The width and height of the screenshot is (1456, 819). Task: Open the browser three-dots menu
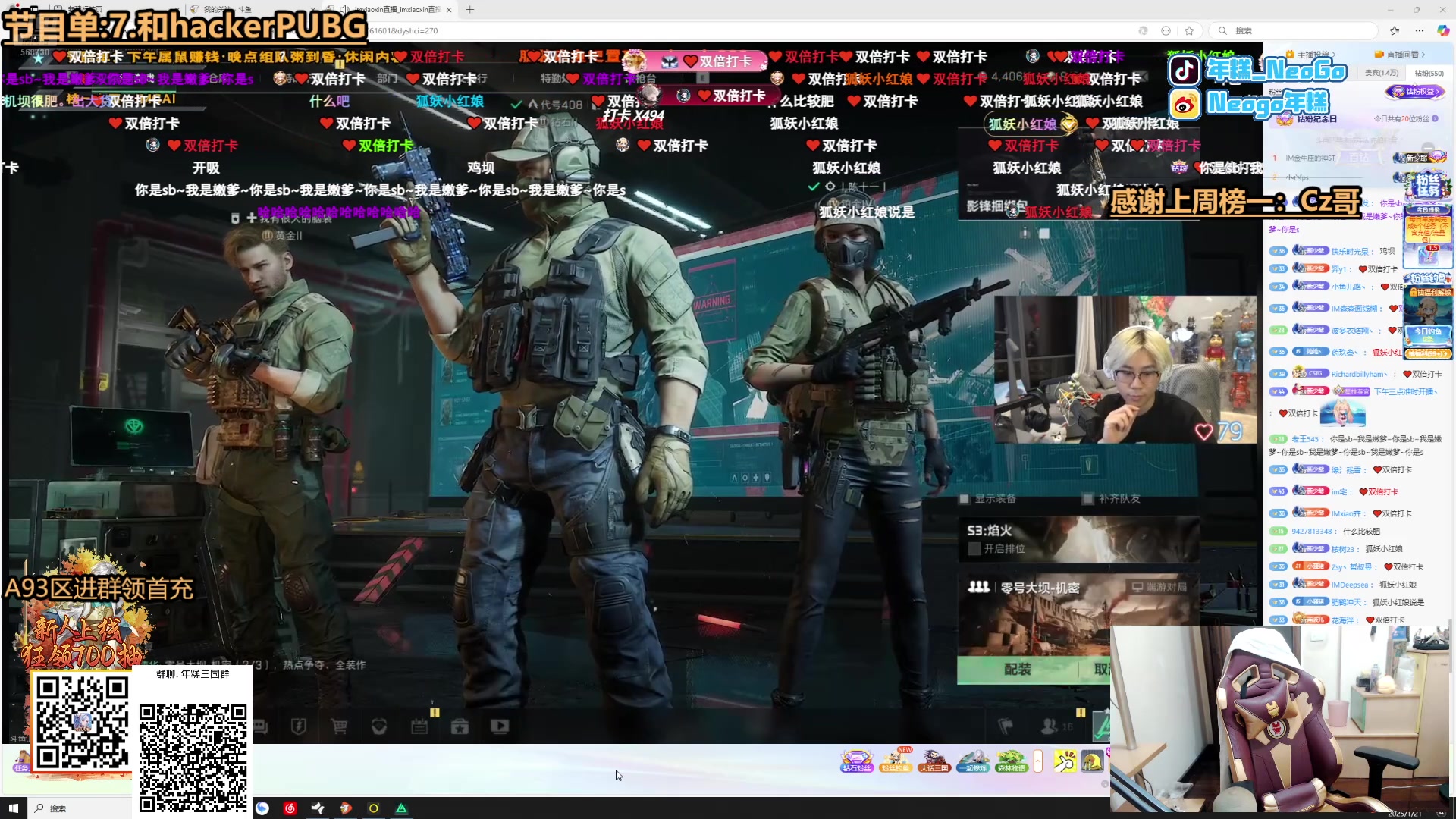pyautogui.click(x=1419, y=30)
